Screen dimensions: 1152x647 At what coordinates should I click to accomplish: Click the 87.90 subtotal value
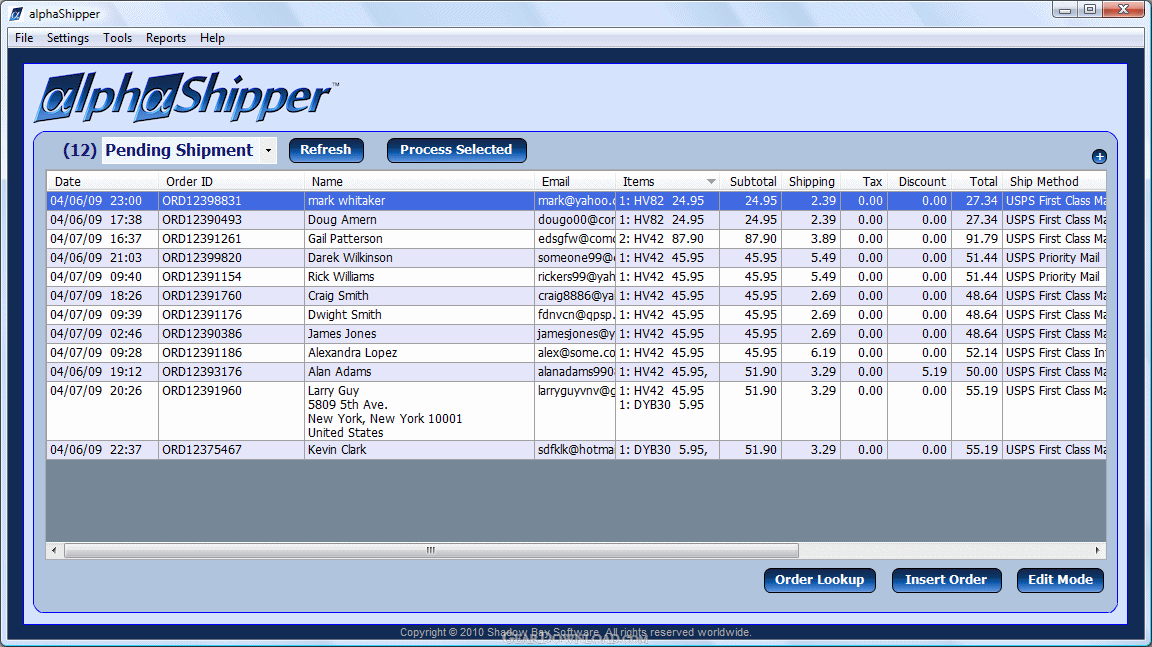coord(760,239)
